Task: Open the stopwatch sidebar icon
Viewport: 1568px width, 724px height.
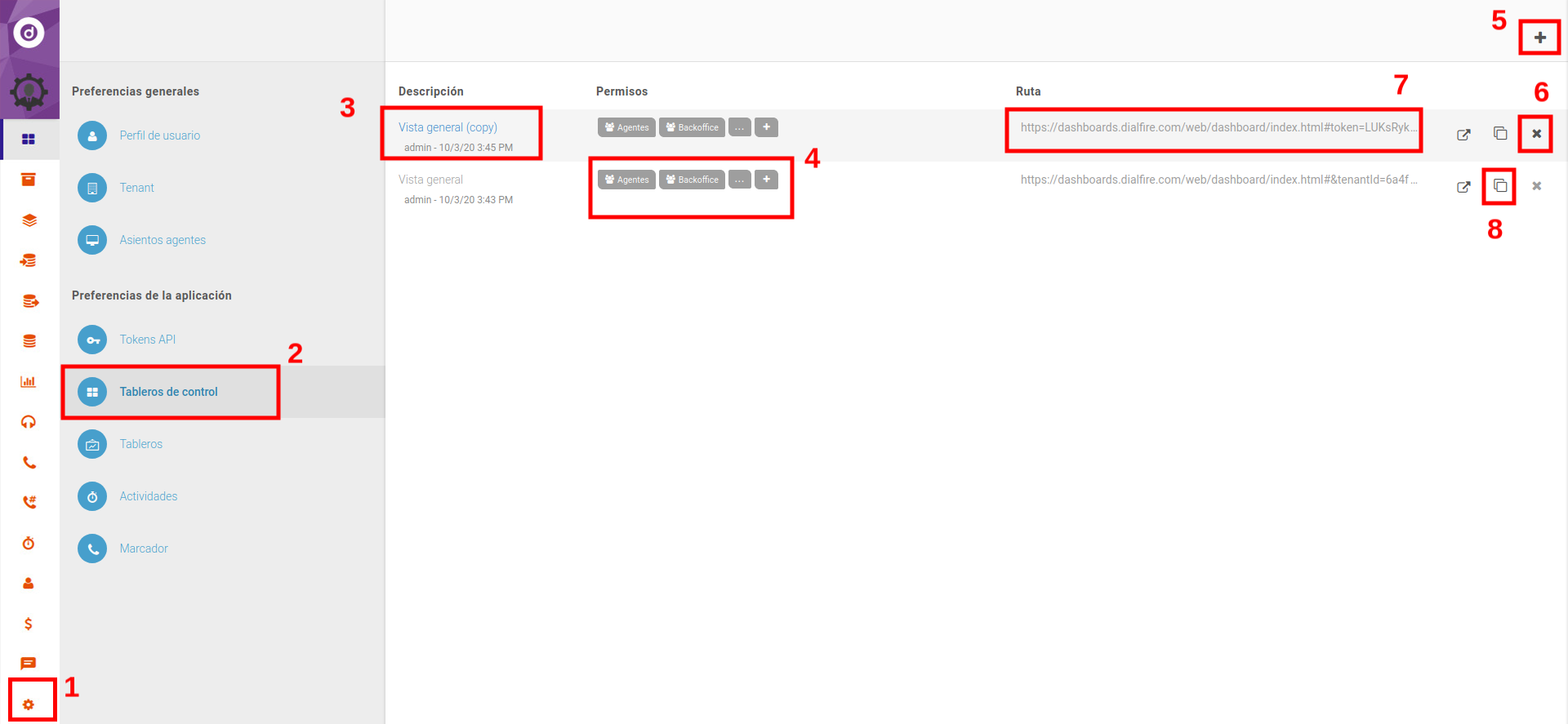Action: pos(29,543)
